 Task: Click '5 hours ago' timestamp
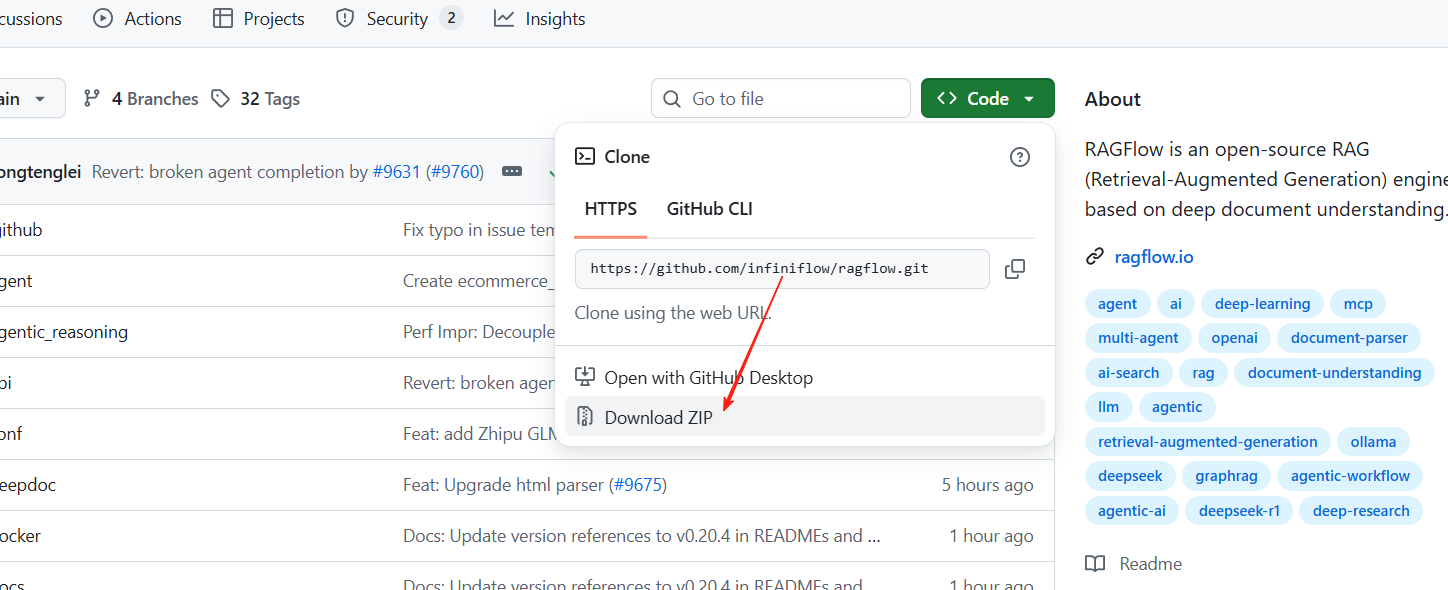(x=987, y=485)
